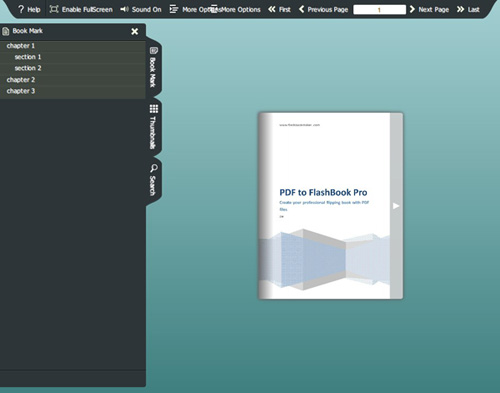Go to the First page

pos(279,9)
